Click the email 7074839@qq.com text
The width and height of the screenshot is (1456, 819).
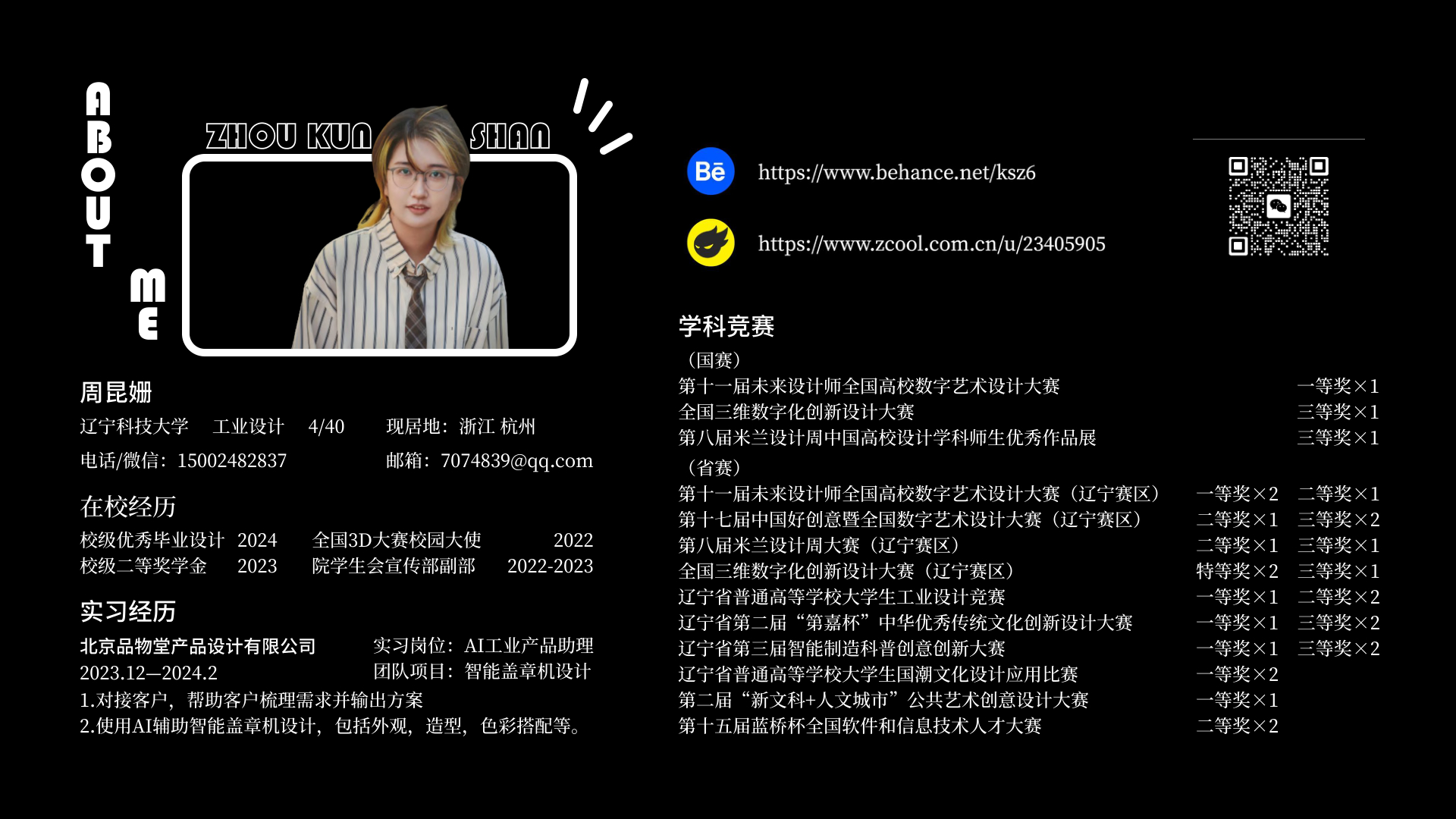pyautogui.click(x=516, y=461)
